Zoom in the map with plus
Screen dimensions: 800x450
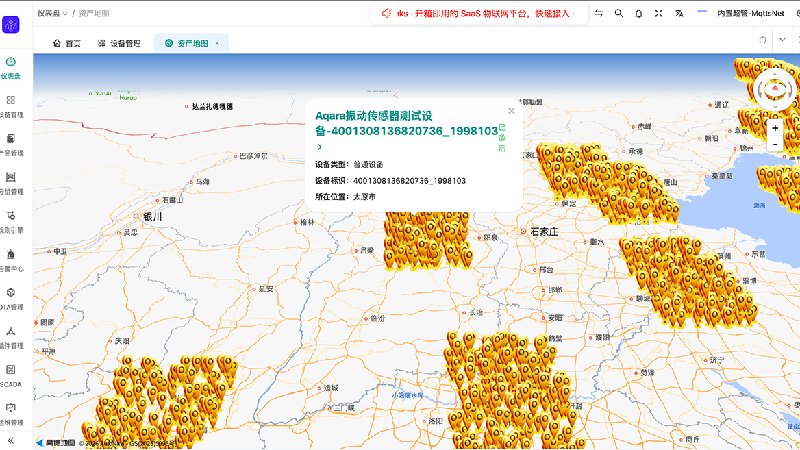pyautogui.click(x=775, y=128)
